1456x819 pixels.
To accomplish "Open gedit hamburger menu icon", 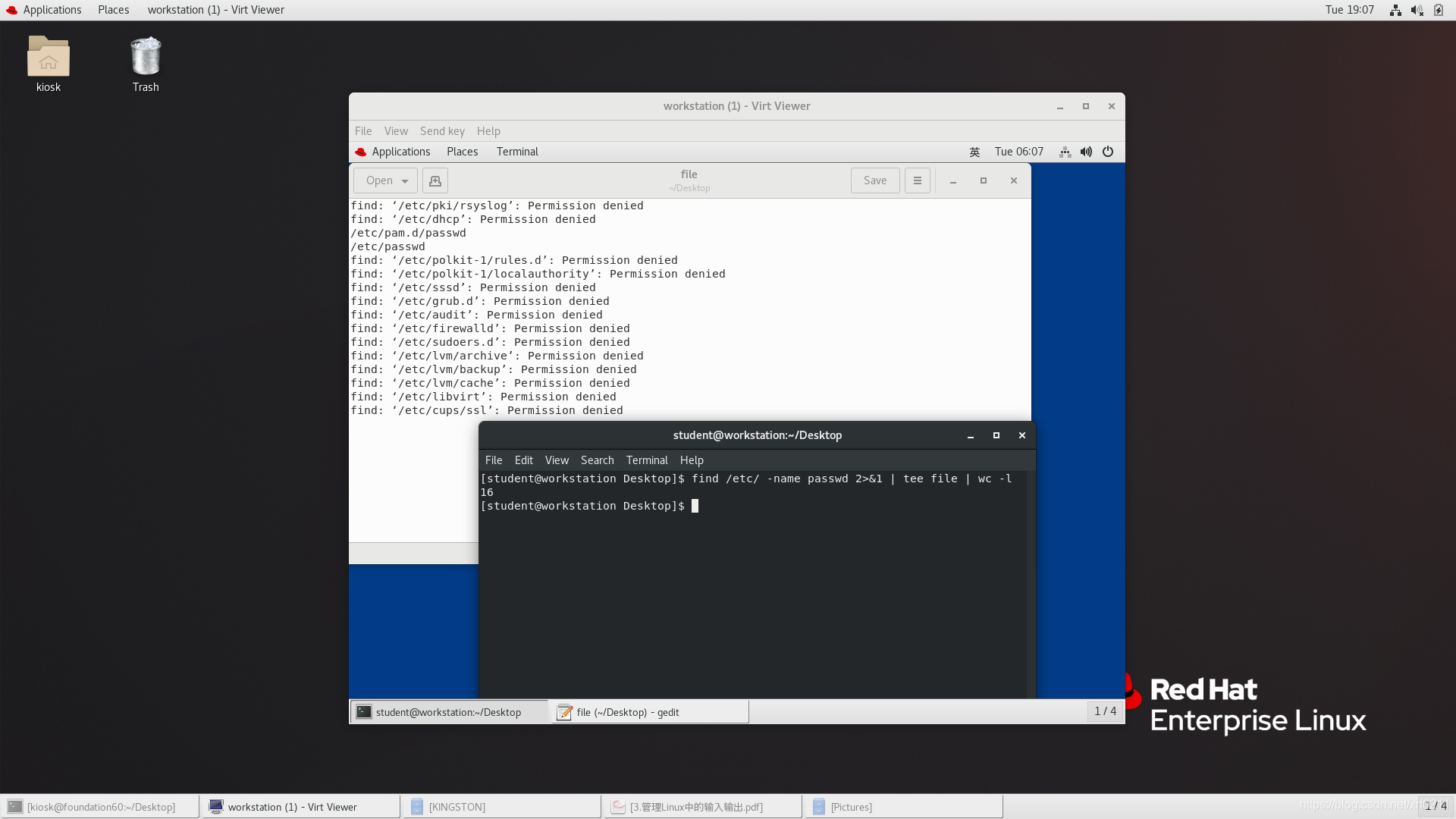I will [917, 180].
